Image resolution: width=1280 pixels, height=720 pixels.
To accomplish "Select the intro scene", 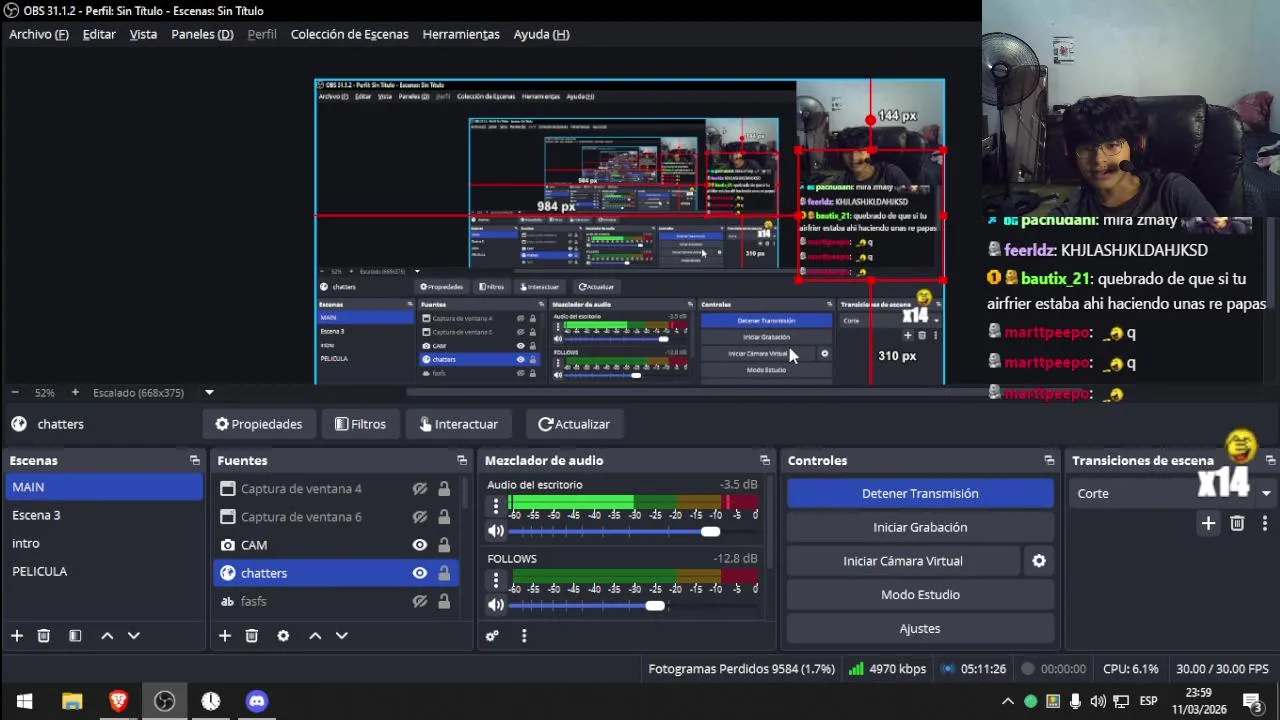I will [104, 543].
